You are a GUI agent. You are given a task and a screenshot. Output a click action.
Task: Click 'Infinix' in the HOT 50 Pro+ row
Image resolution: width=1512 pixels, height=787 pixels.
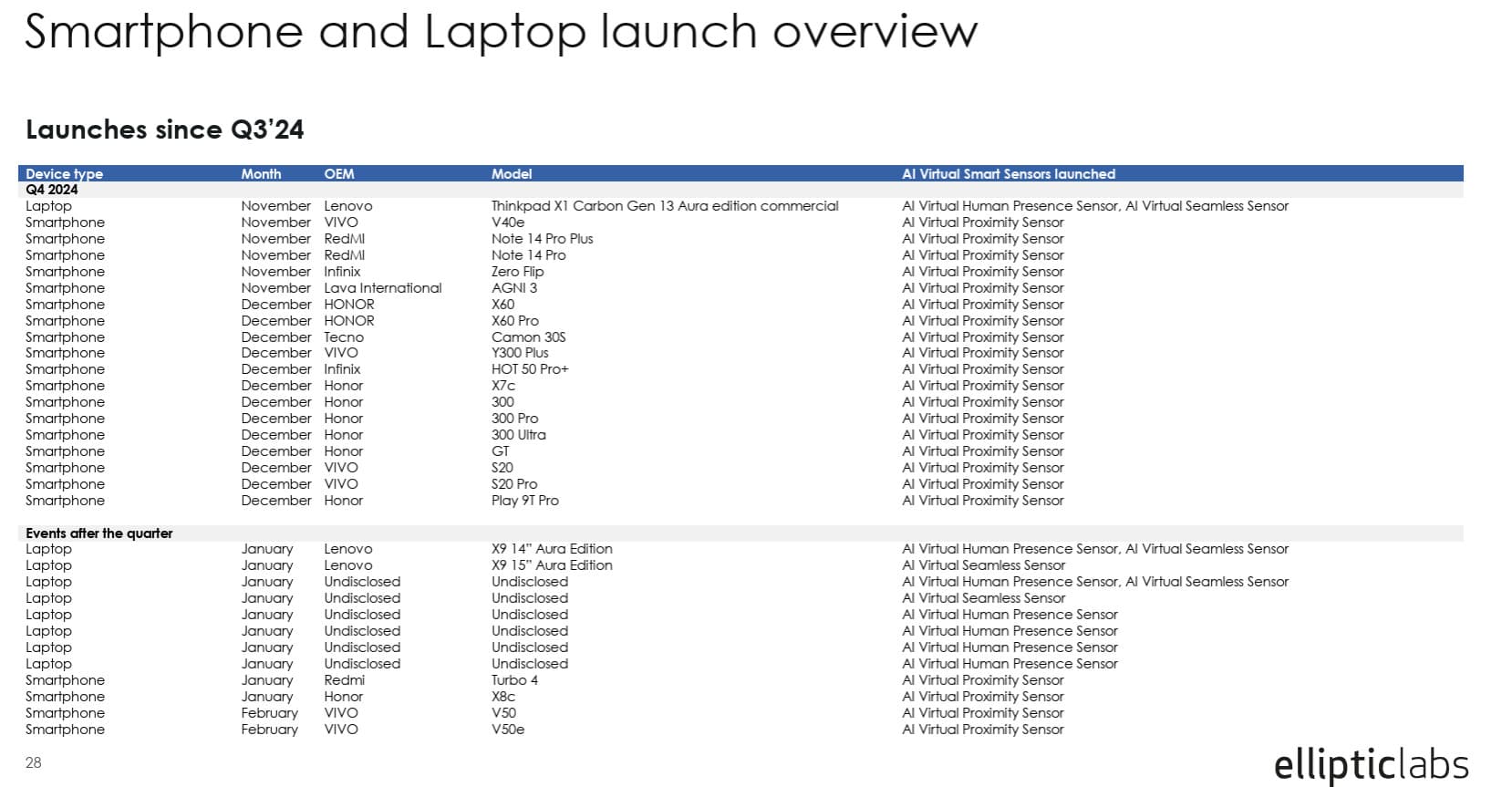342,369
